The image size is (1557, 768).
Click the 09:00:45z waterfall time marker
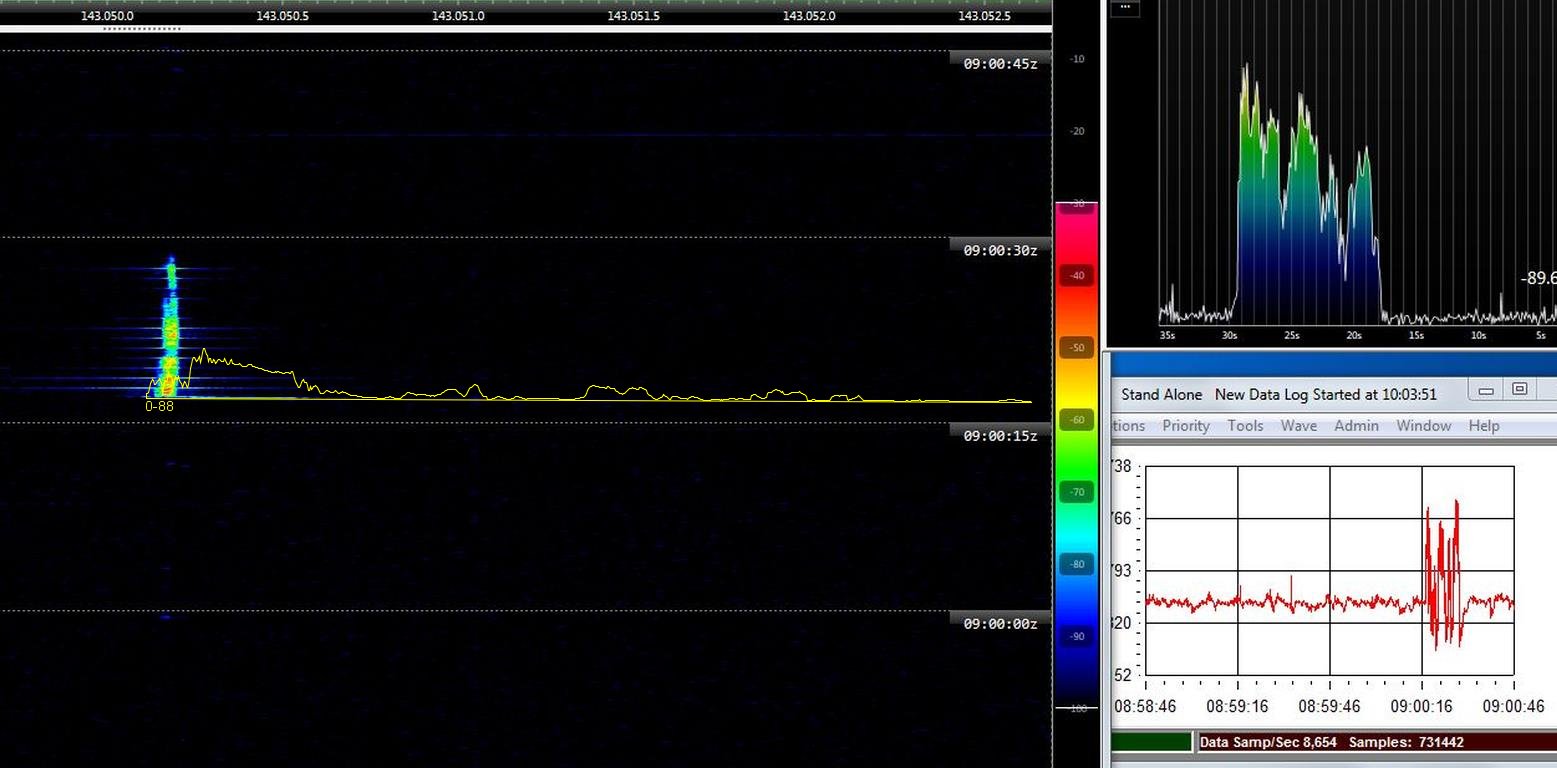pos(1000,64)
